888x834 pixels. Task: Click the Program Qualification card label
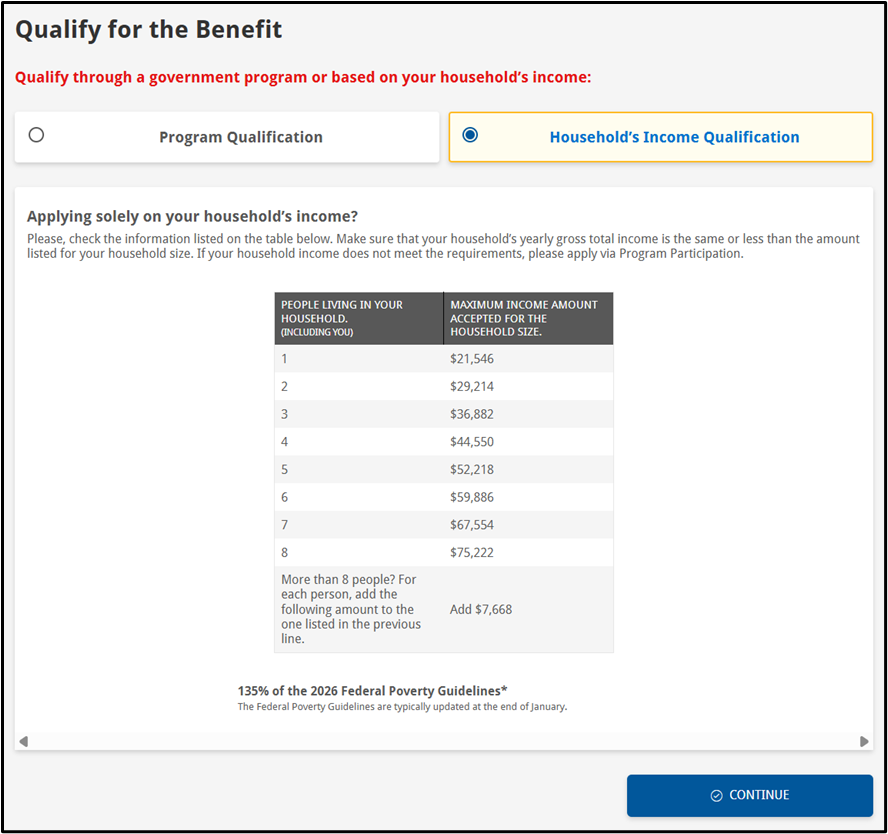point(241,137)
